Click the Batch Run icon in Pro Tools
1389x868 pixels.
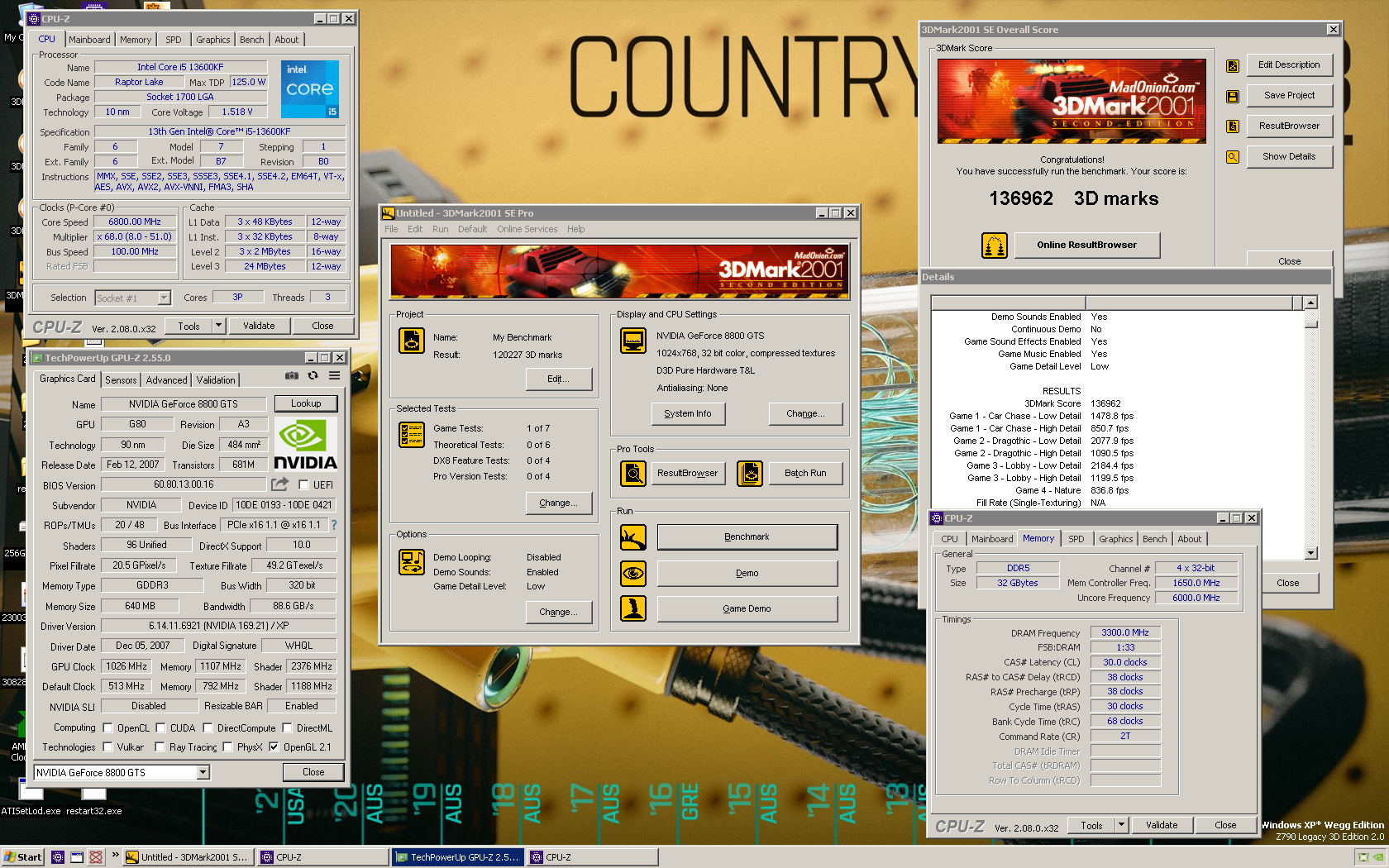[x=749, y=474]
